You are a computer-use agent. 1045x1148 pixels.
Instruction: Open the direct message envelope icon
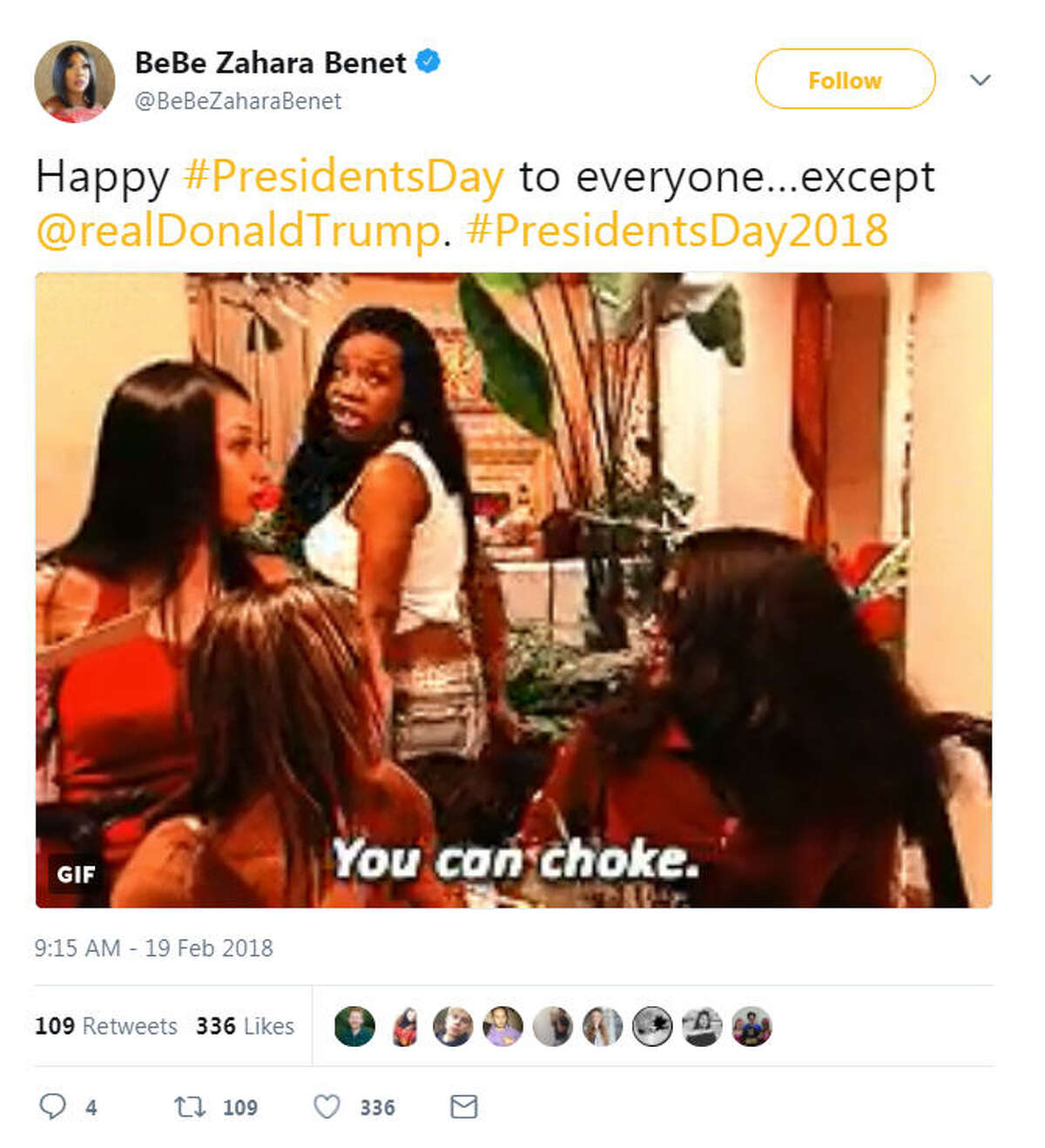(x=463, y=1107)
